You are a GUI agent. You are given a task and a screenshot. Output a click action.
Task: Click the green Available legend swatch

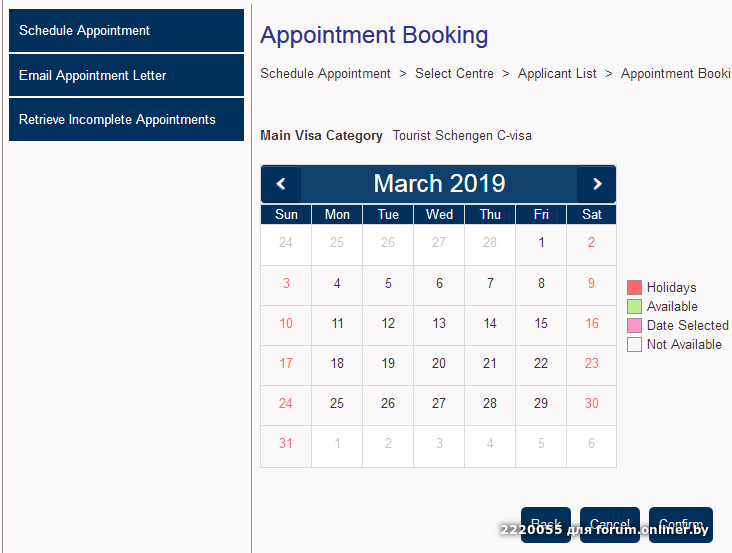634,307
